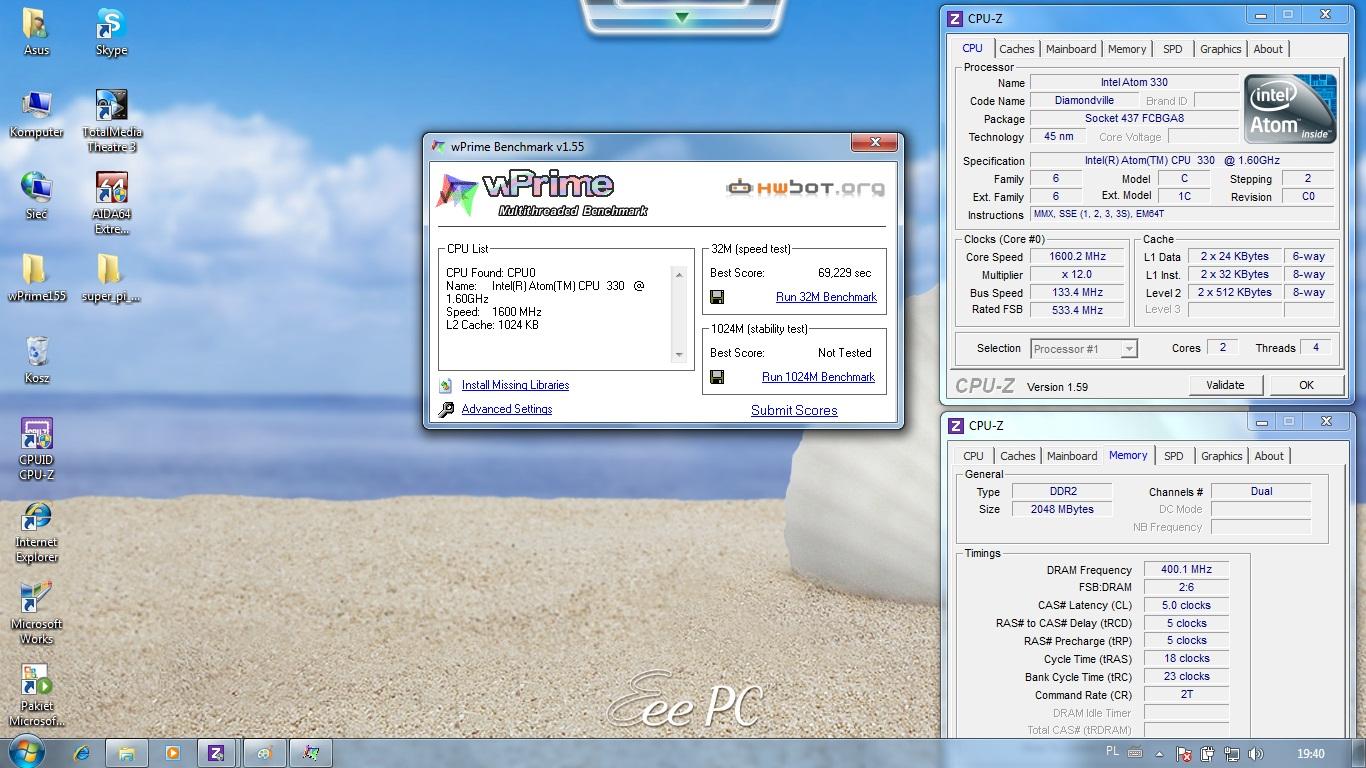This screenshot has height=768, width=1366.
Task: Click the icon beside Install Missing Libraries
Action: pyautogui.click(x=446, y=385)
